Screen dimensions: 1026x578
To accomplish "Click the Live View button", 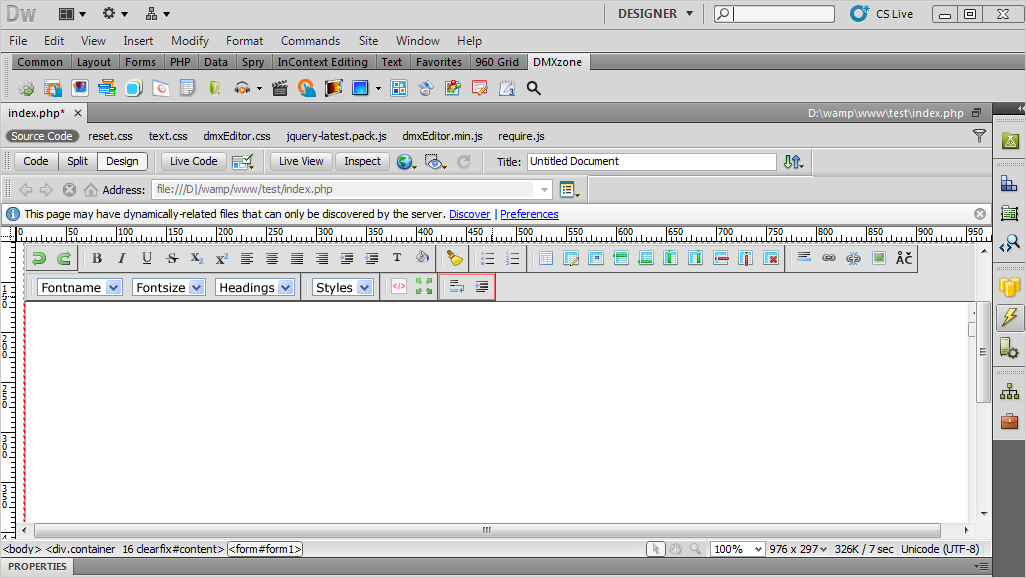I will (301, 161).
